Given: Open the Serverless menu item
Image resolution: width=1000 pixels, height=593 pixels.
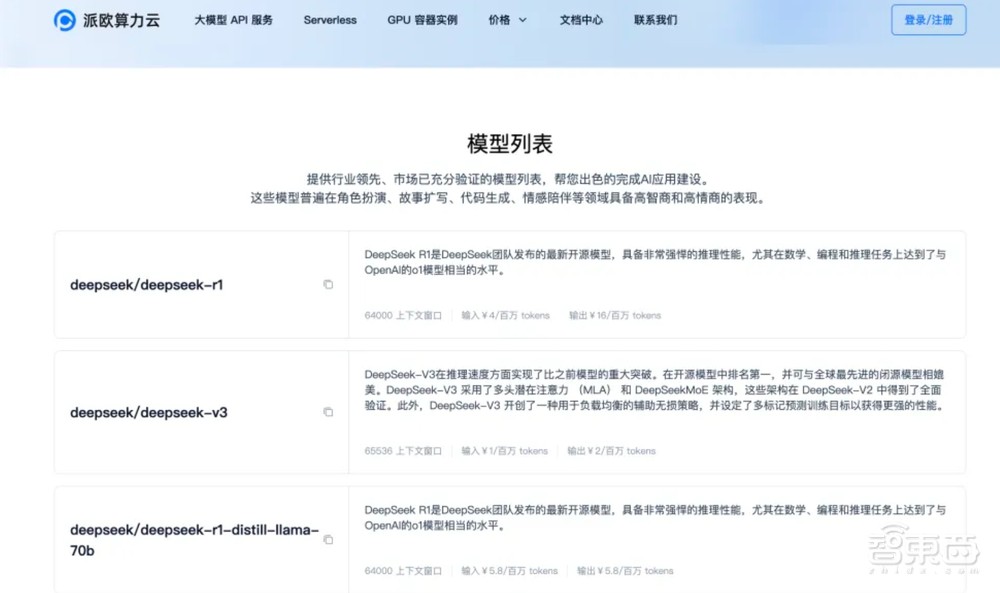Looking at the screenshot, I should click(x=330, y=20).
